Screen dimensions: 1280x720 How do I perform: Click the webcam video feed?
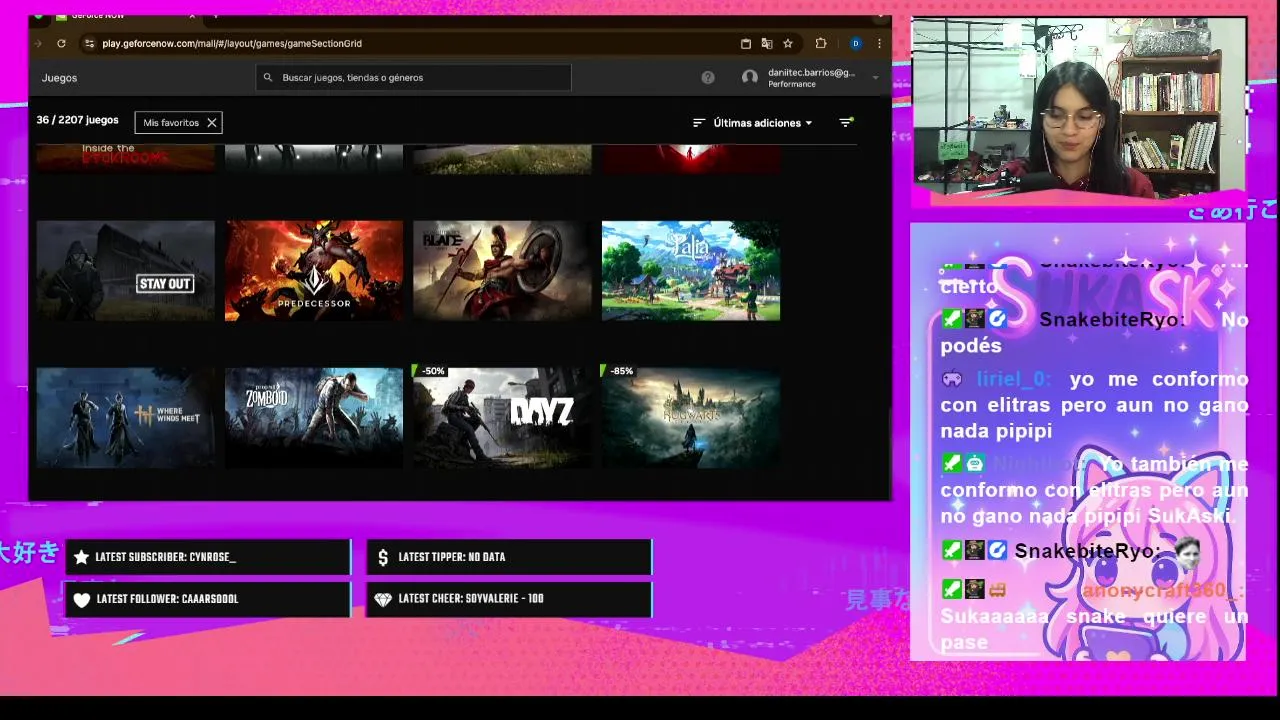(1079, 106)
